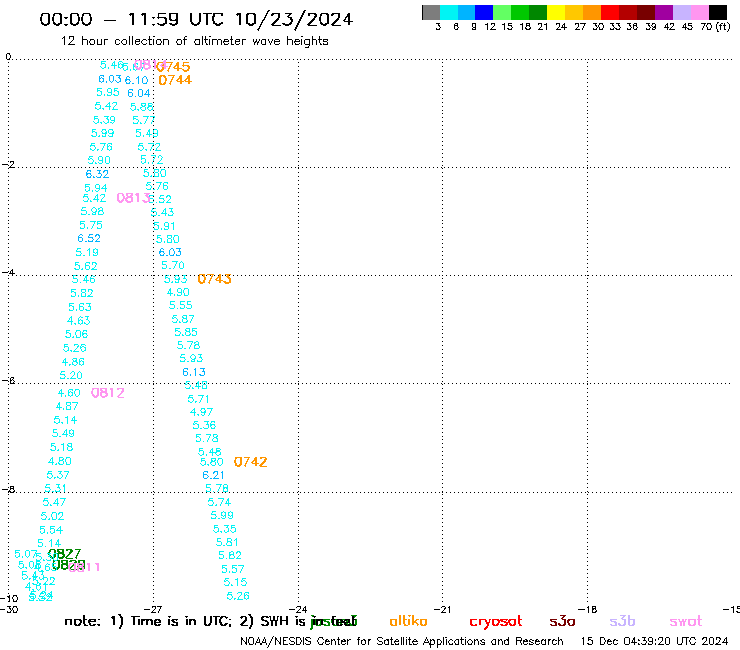Click the 'altika' satellite legend label
Viewport: 740px width, 650px height.
(x=408, y=621)
